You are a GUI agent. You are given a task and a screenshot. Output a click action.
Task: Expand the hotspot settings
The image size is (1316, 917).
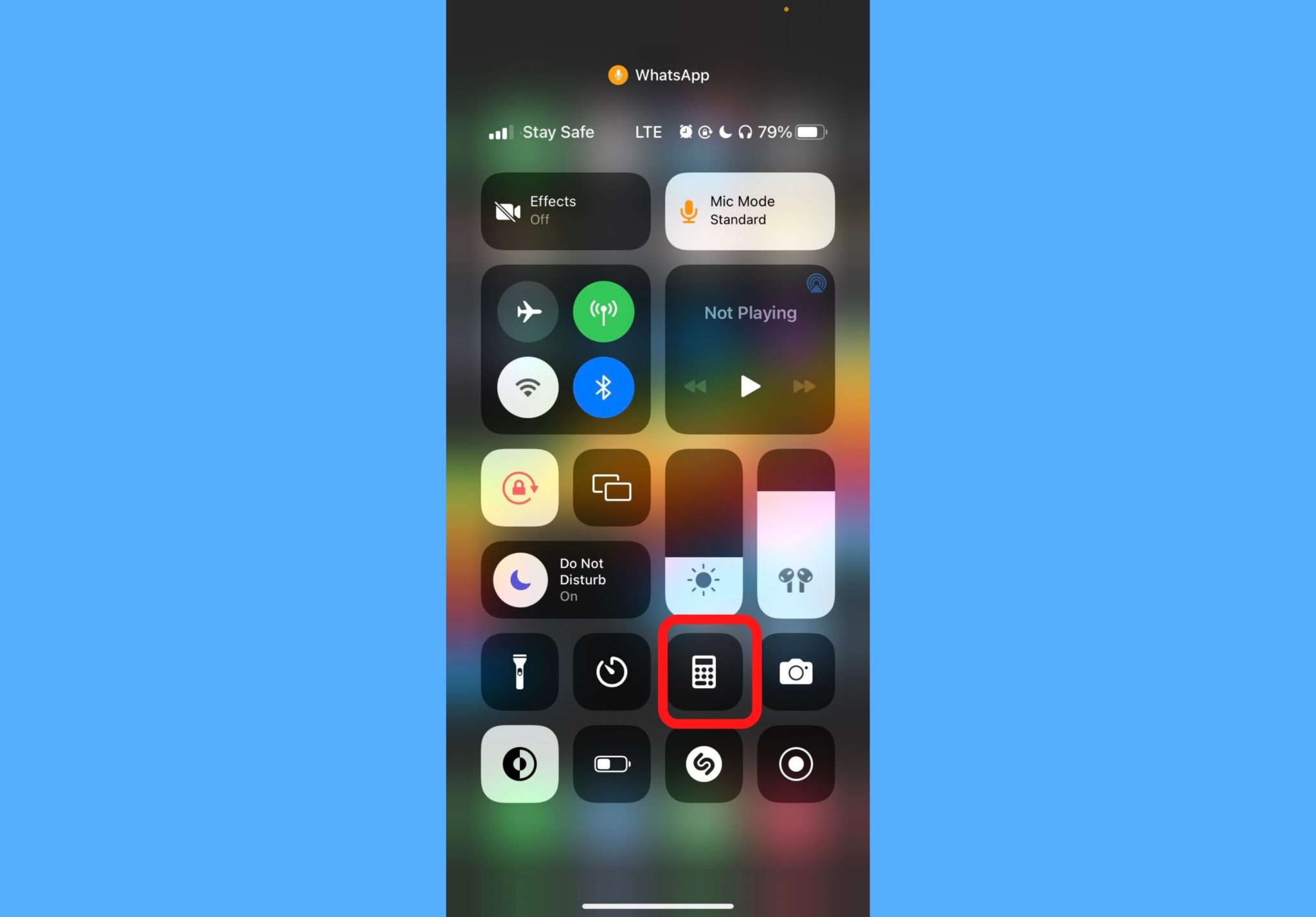pyautogui.click(x=603, y=312)
